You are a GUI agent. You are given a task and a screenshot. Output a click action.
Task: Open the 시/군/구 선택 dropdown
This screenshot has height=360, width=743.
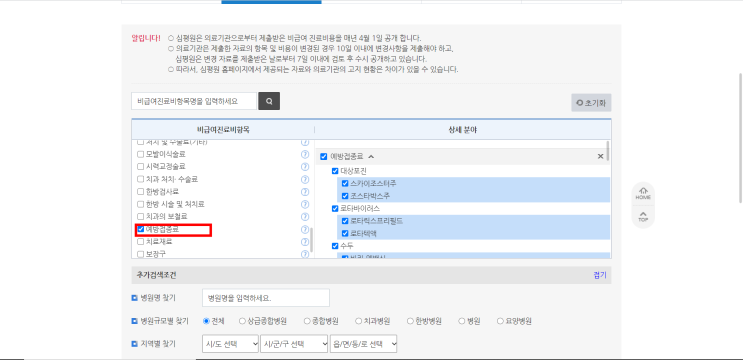pos(294,344)
